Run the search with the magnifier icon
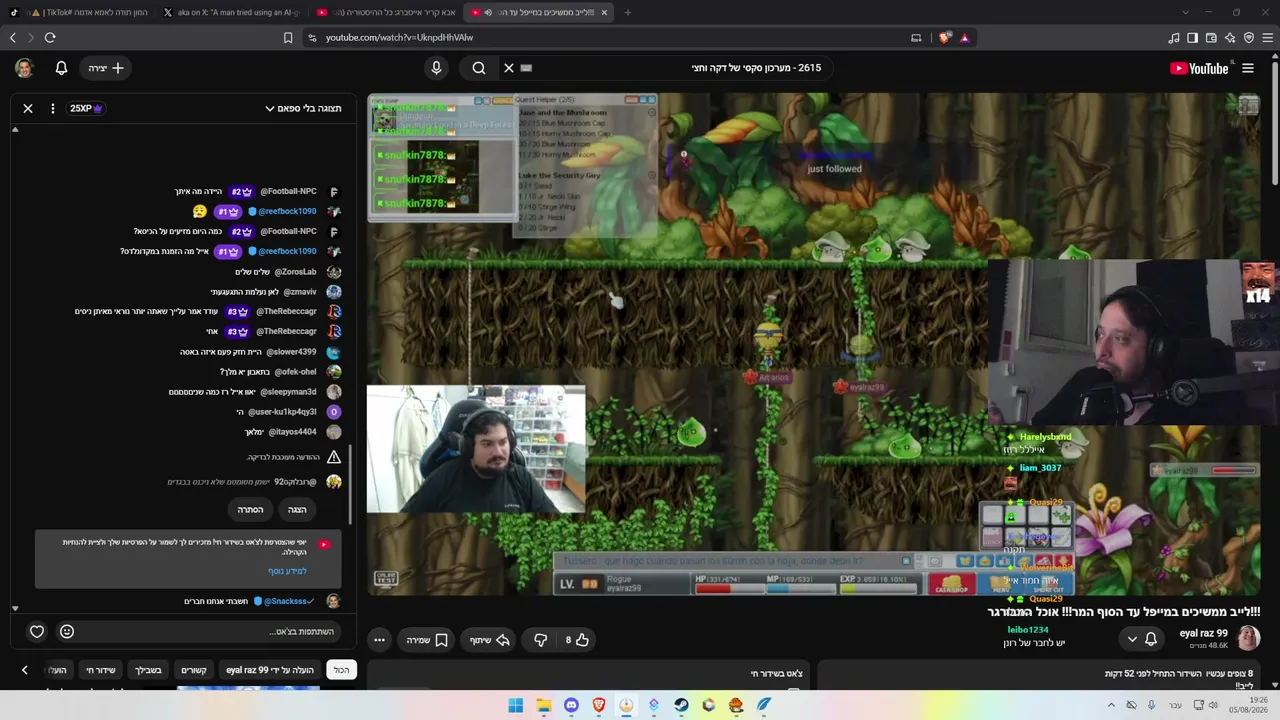 (x=479, y=68)
